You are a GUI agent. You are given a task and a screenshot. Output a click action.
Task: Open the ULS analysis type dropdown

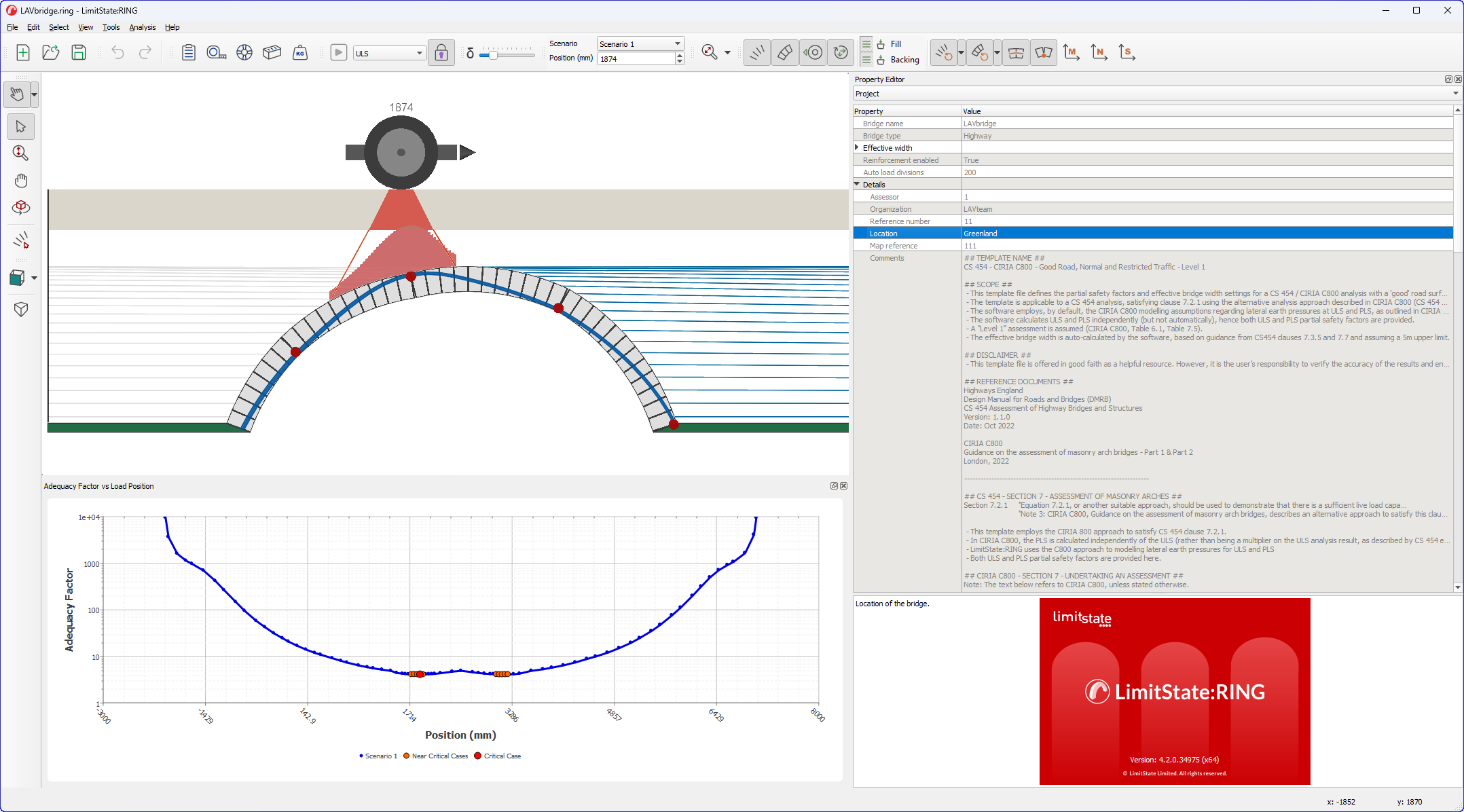[x=390, y=53]
